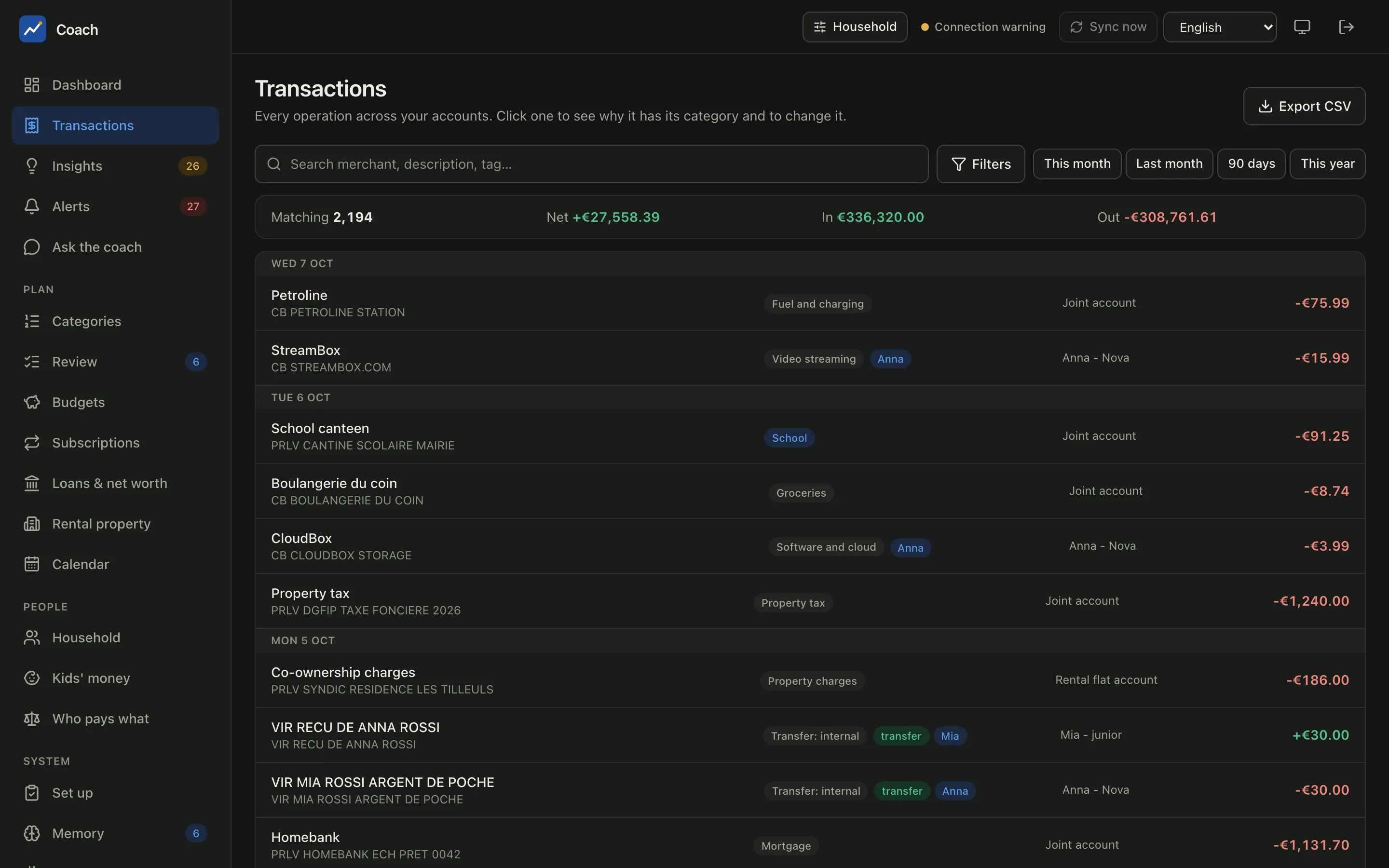Open the Review checklist page
Viewport: 1389px width, 868px height.
click(115, 362)
